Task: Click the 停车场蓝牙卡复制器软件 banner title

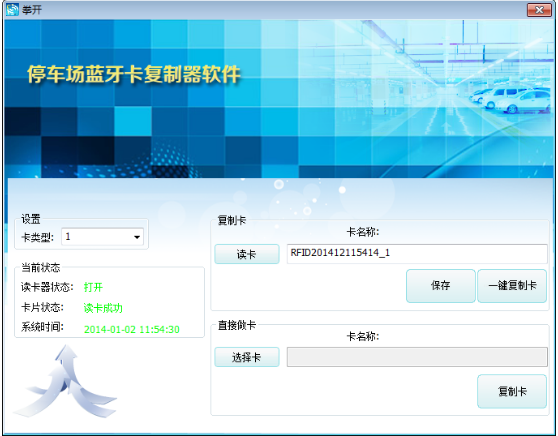Action: click(x=134, y=74)
